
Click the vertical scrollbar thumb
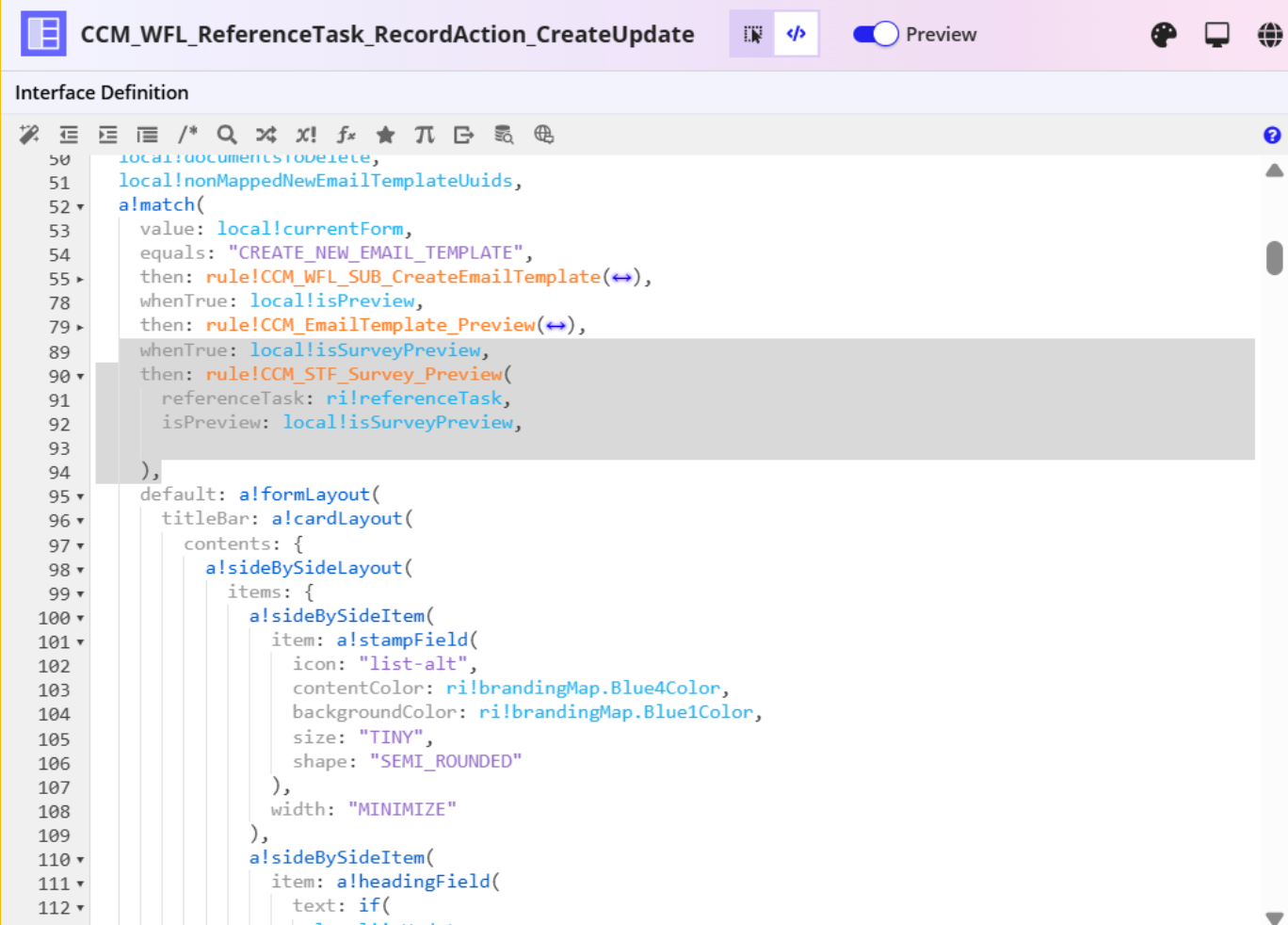1274,257
